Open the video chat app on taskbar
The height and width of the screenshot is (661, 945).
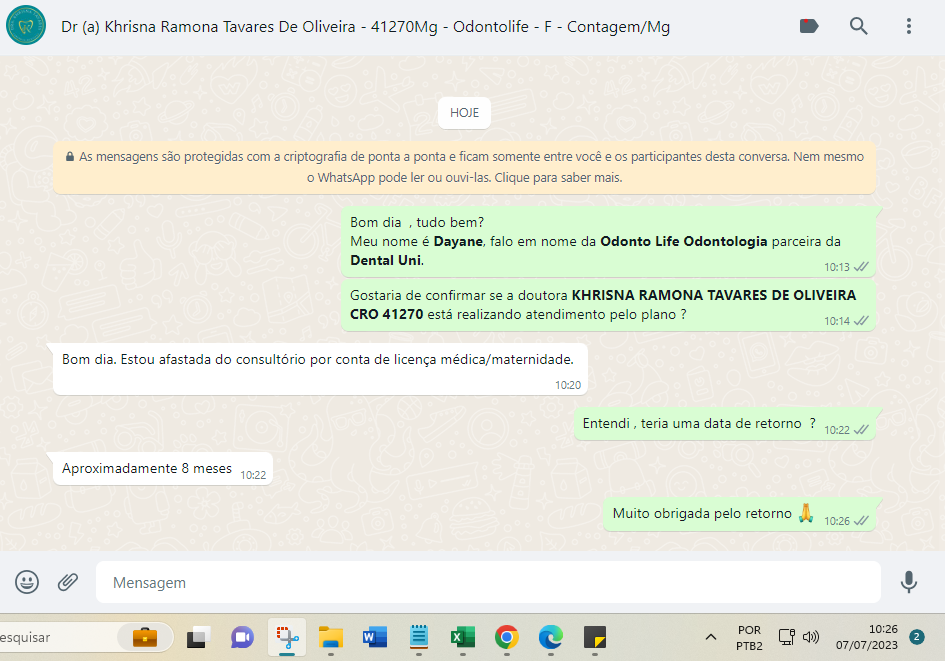[242, 637]
